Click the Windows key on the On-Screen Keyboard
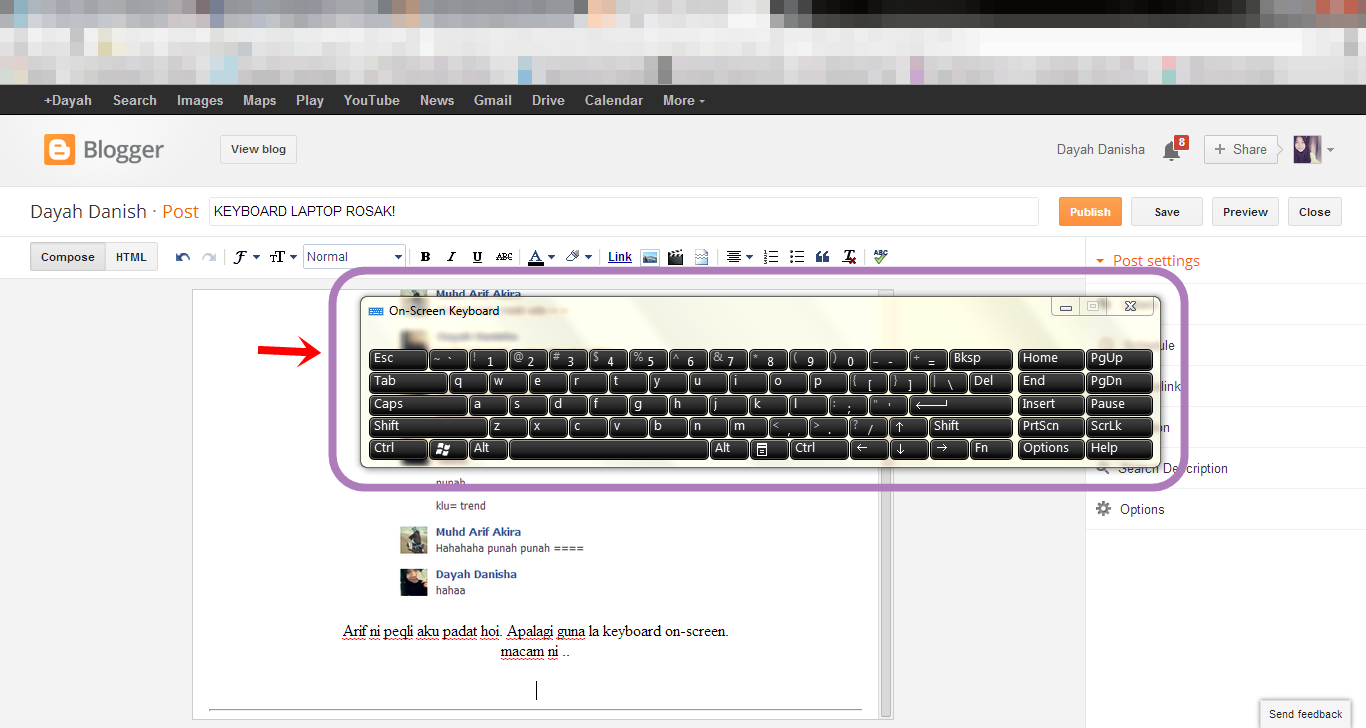 click(x=448, y=448)
